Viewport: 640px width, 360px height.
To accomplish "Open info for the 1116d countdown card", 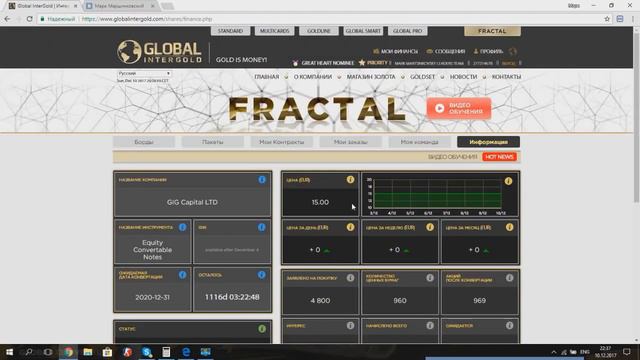I will tap(262, 275).
